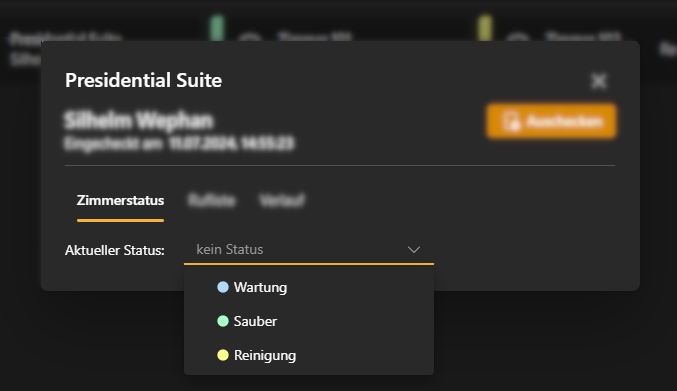Choose the Sauber status option
This screenshot has width=677, height=391.
click(x=309, y=322)
